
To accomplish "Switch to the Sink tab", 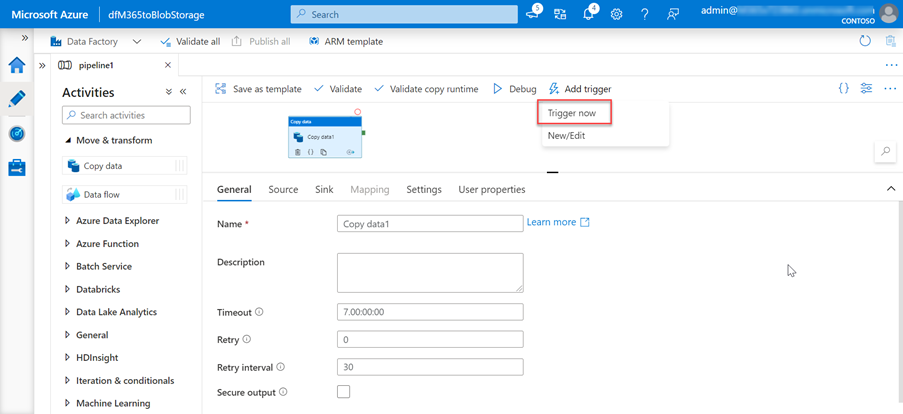I will [325, 189].
